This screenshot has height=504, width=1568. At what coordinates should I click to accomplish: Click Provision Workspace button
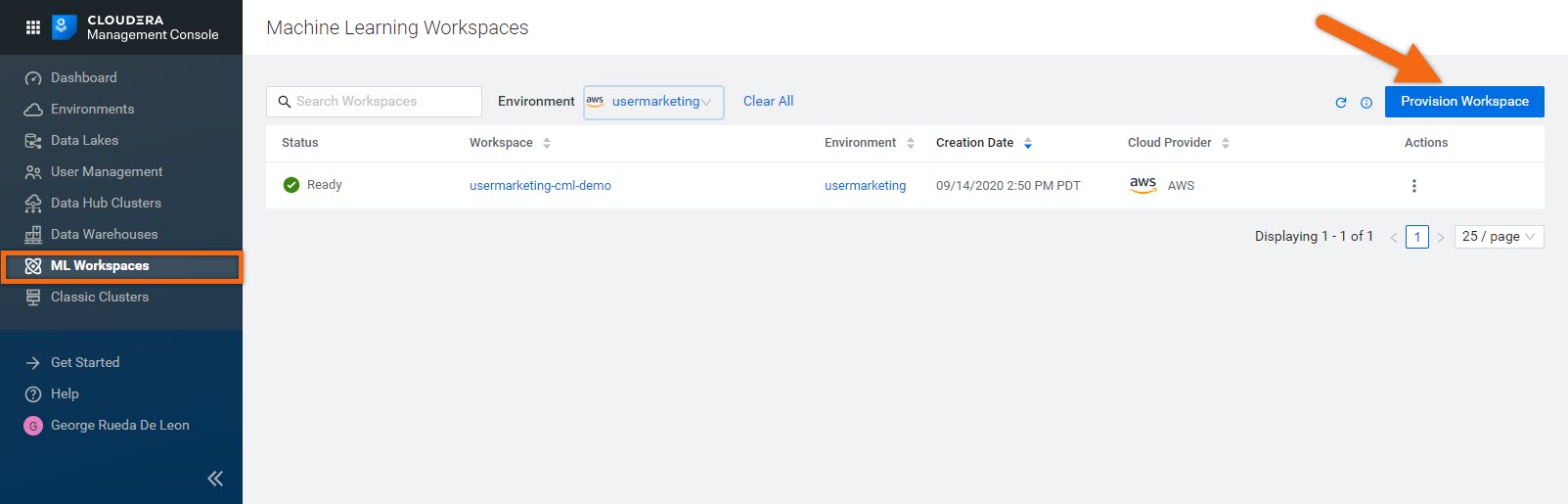(1464, 102)
